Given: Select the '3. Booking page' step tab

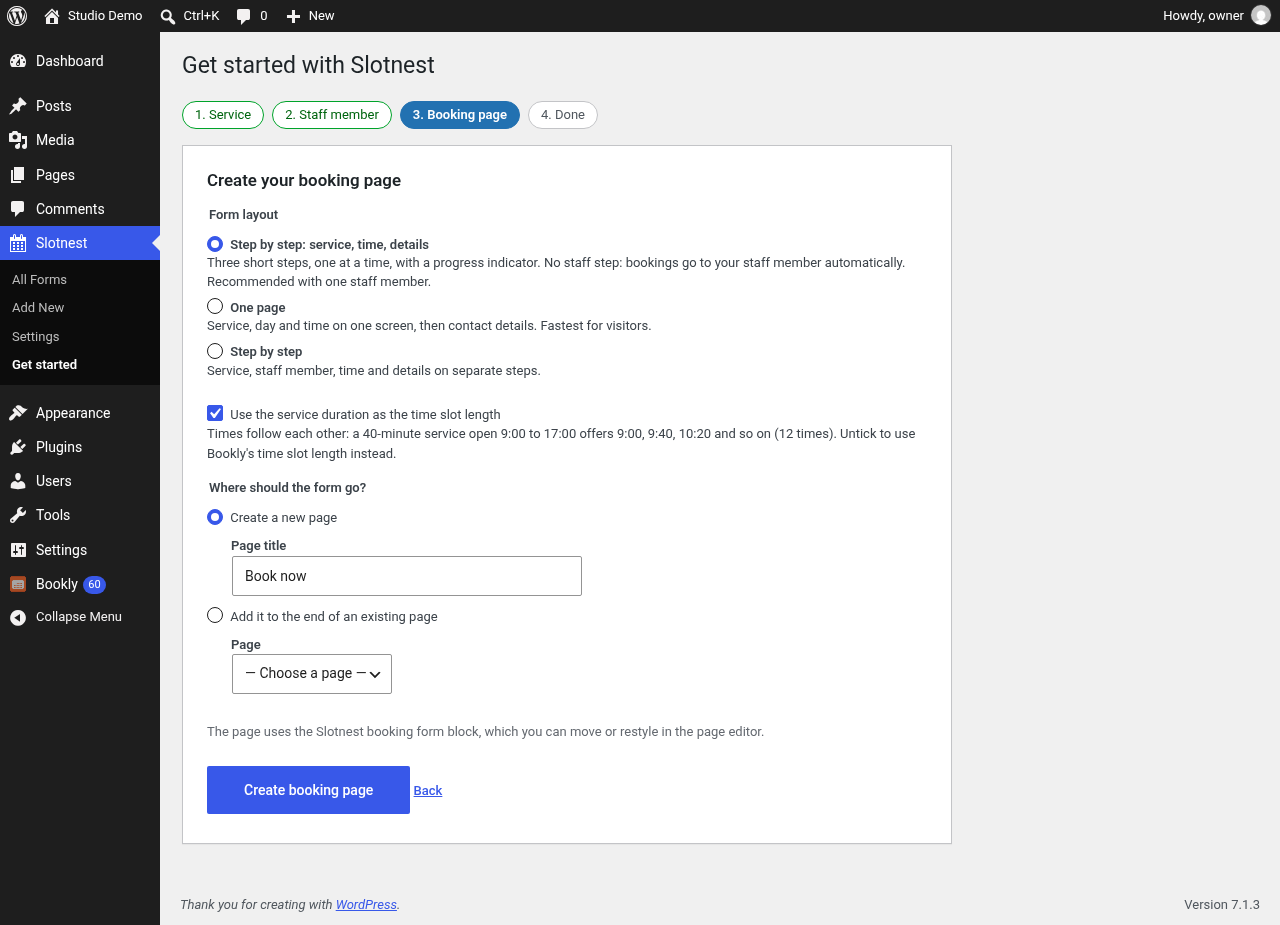Looking at the screenshot, I should 460,115.
